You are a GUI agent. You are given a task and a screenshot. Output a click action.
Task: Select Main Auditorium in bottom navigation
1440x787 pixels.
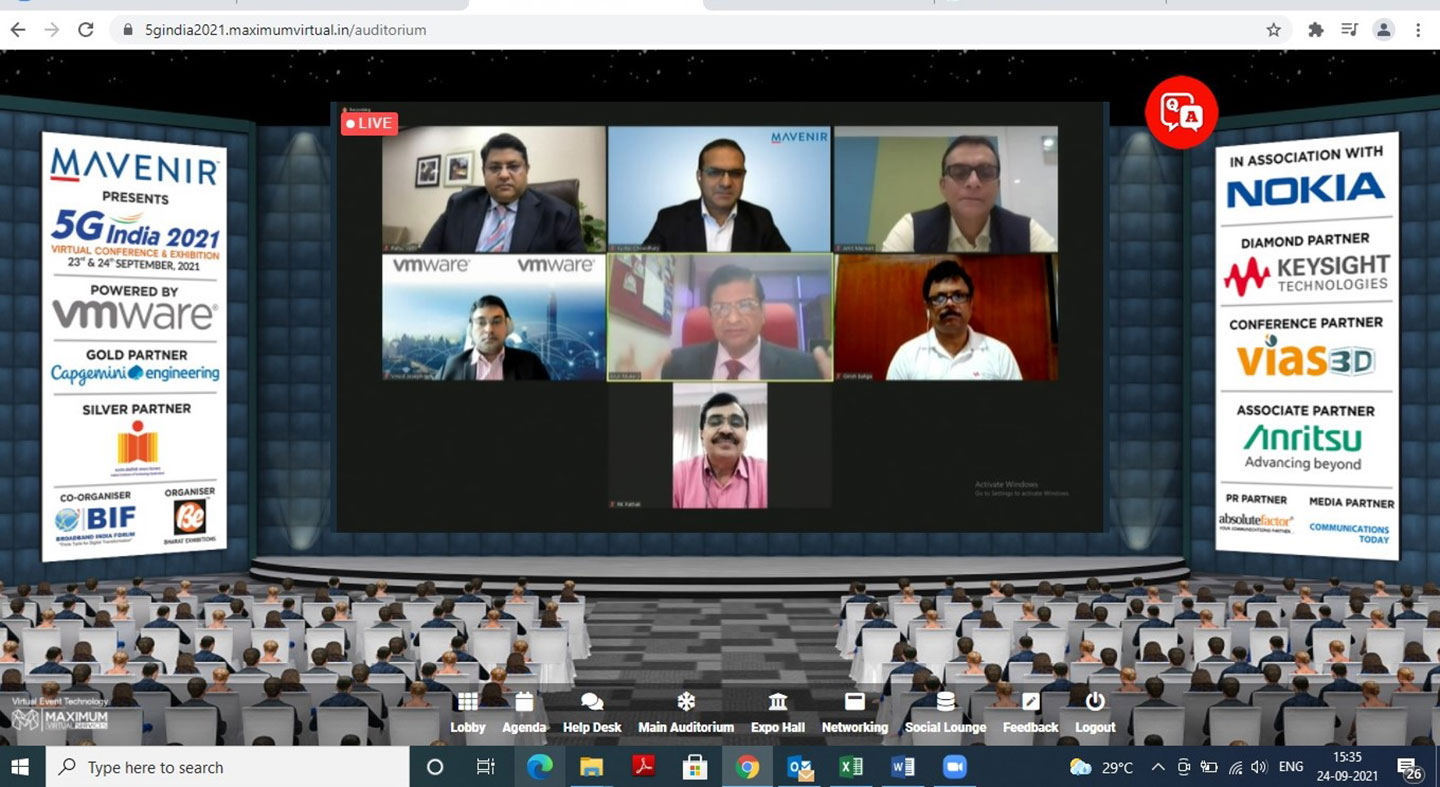click(x=686, y=713)
